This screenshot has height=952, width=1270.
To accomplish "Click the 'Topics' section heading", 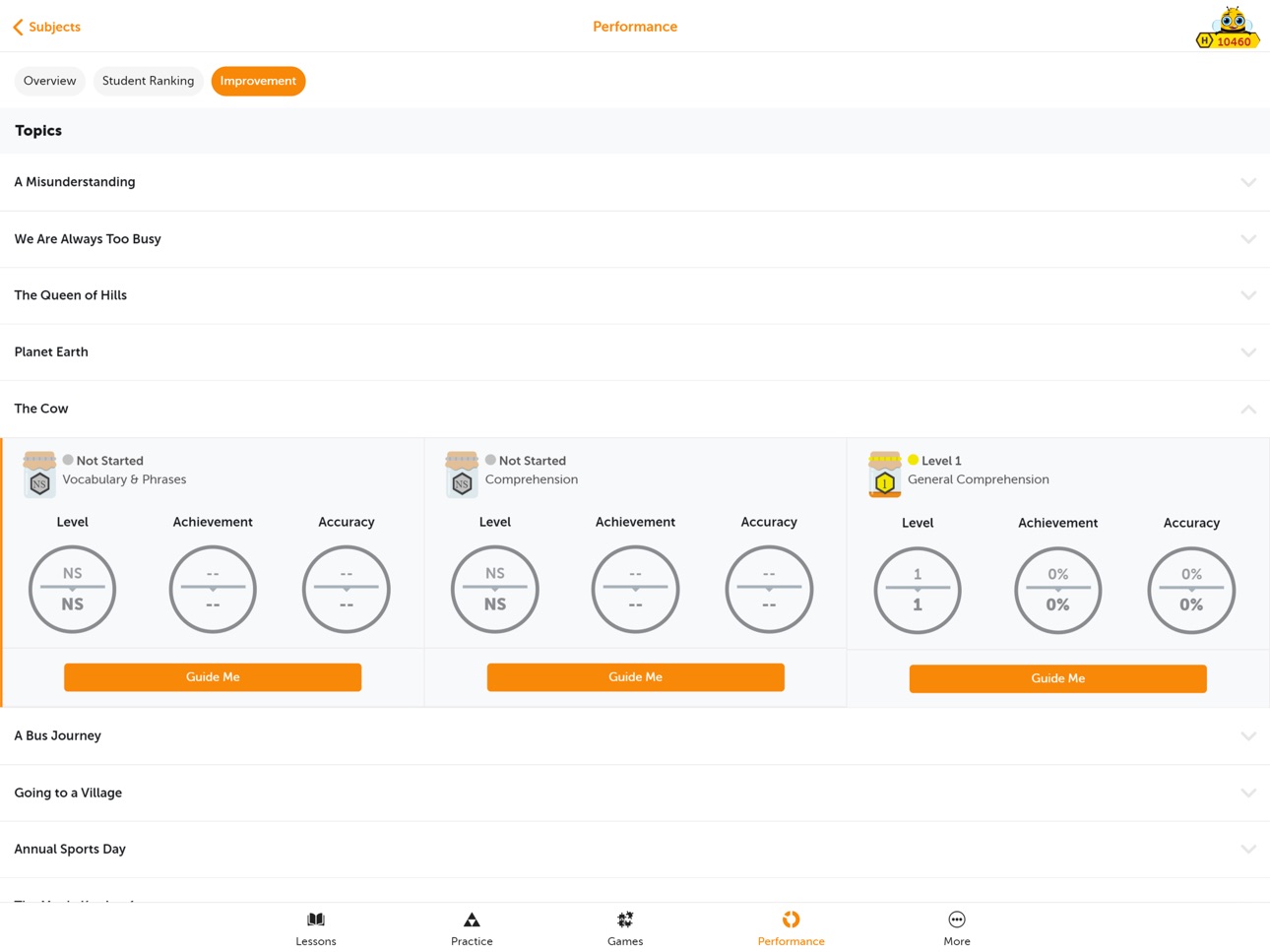I will tap(38, 131).
